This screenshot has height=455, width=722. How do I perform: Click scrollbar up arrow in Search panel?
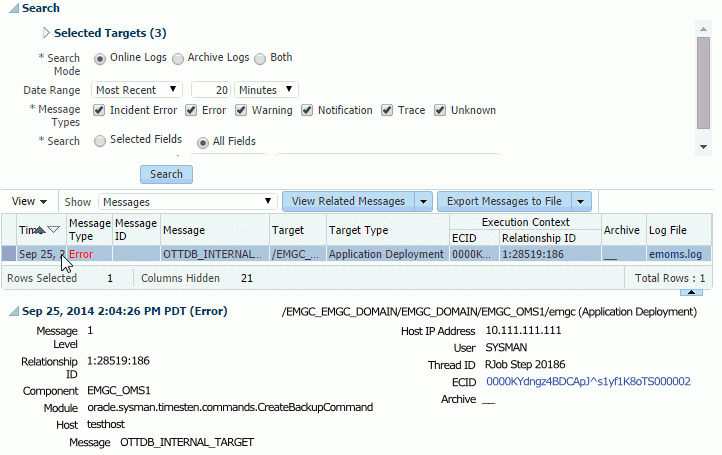click(704, 28)
